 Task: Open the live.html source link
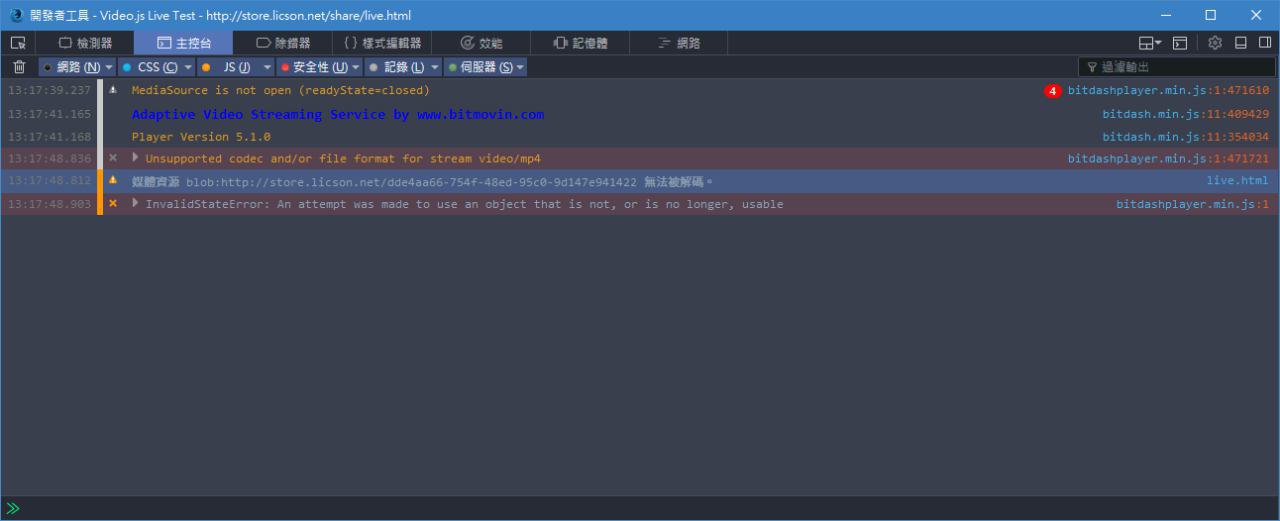click(x=1236, y=181)
